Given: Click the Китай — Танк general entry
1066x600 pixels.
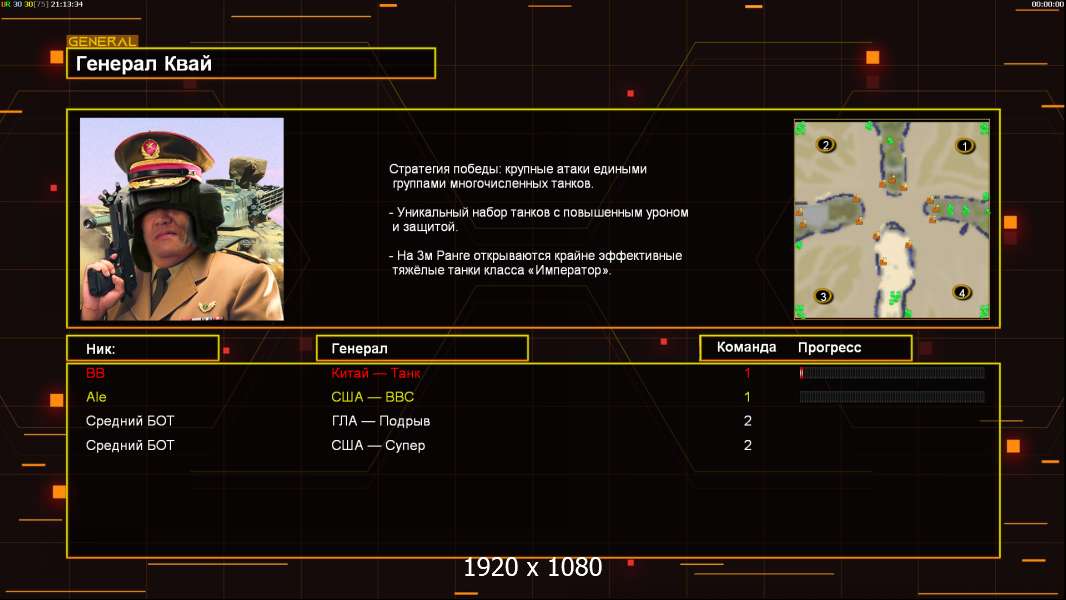Looking at the screenshot, I should coord(375,373).
